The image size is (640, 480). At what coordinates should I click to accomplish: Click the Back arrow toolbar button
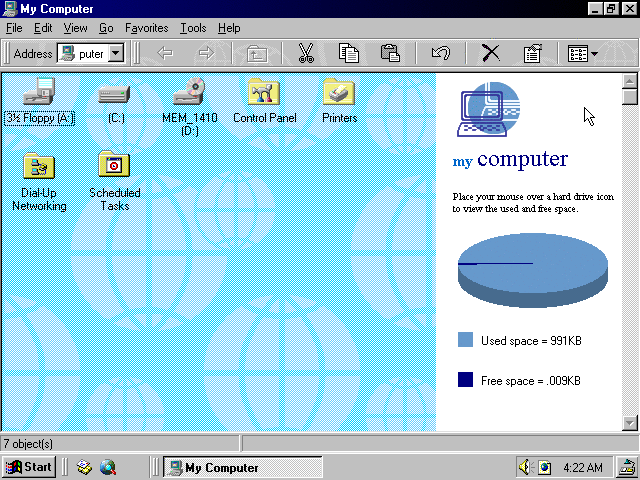[165, 53]
